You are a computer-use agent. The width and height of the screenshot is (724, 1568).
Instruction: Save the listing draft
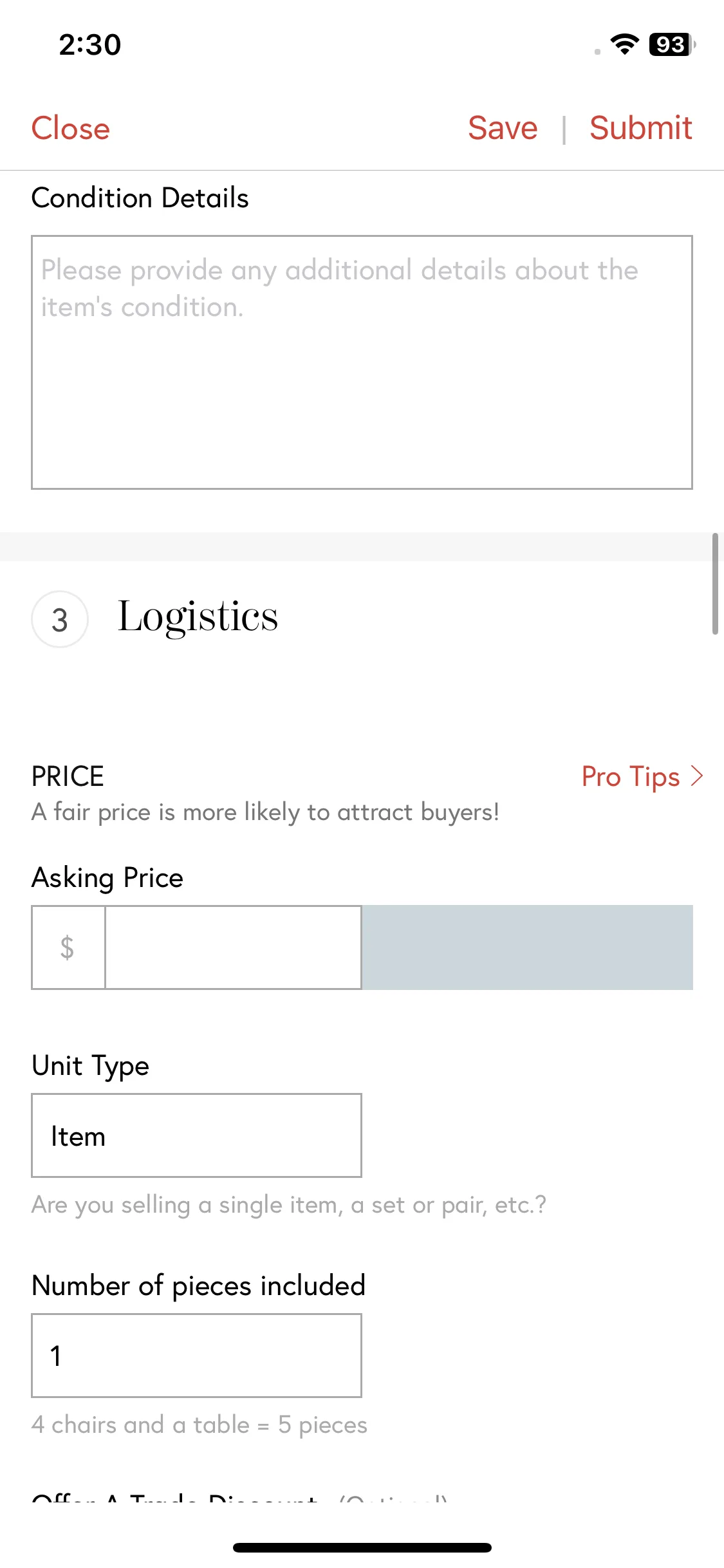(x=503, y=128)
